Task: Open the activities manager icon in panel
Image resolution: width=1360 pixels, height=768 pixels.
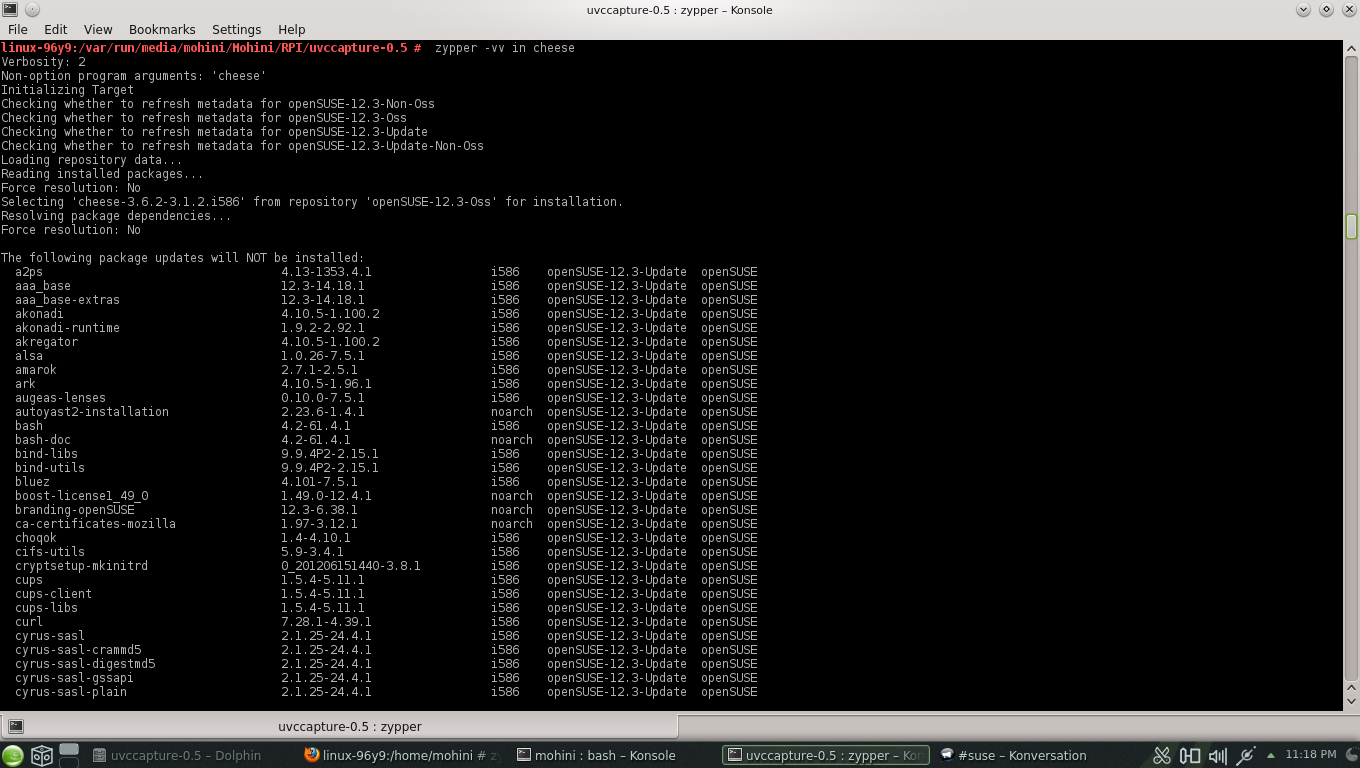Action: click(41, 755)
